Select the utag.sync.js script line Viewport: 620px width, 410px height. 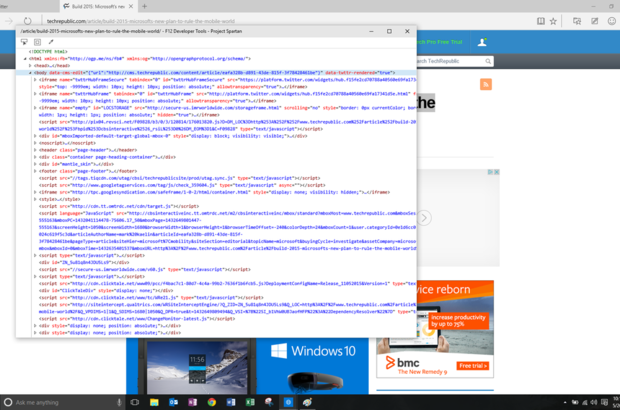pyautogui.click(x=180, y=178)
